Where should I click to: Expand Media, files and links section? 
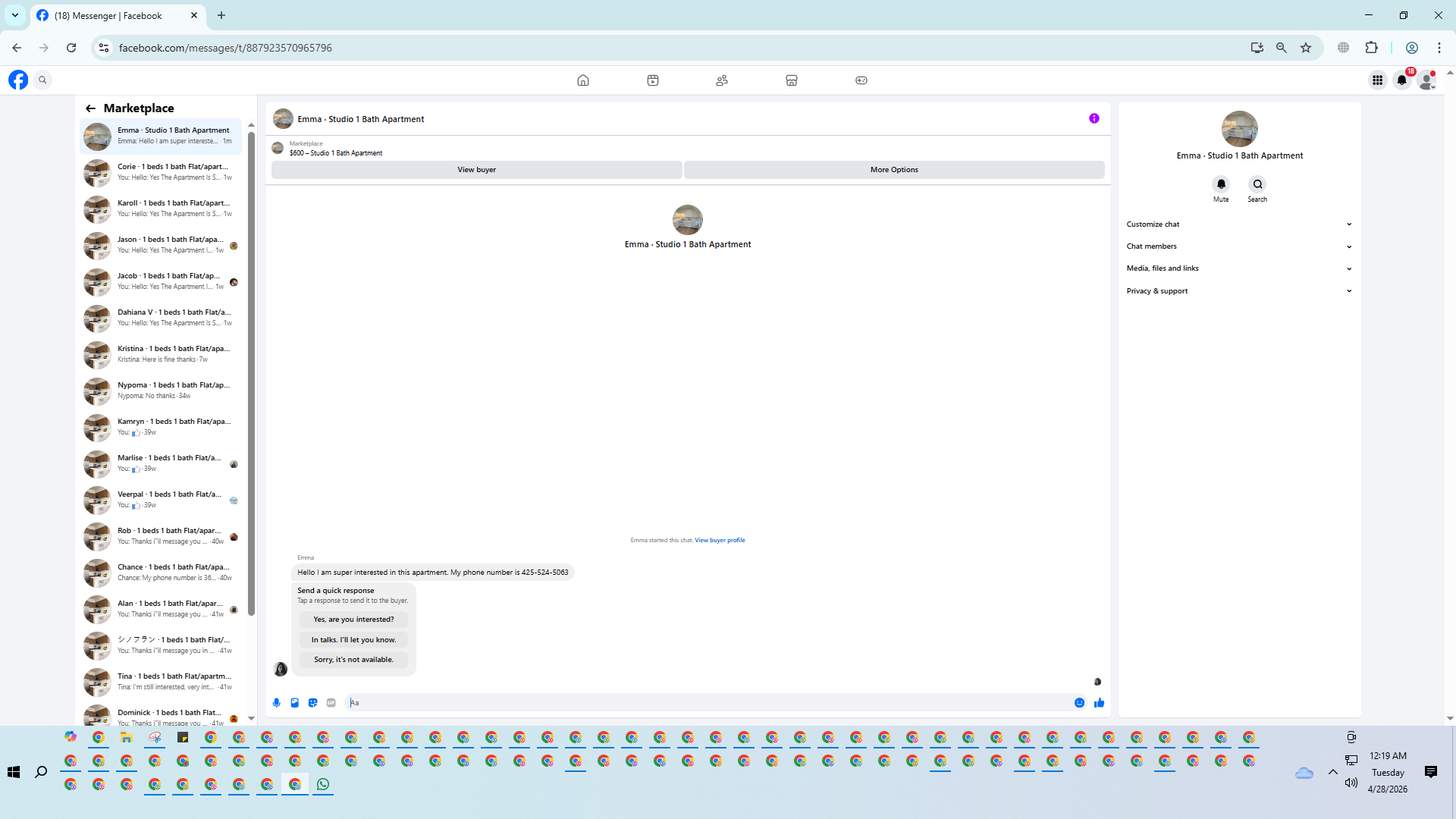coord(1239,268)
